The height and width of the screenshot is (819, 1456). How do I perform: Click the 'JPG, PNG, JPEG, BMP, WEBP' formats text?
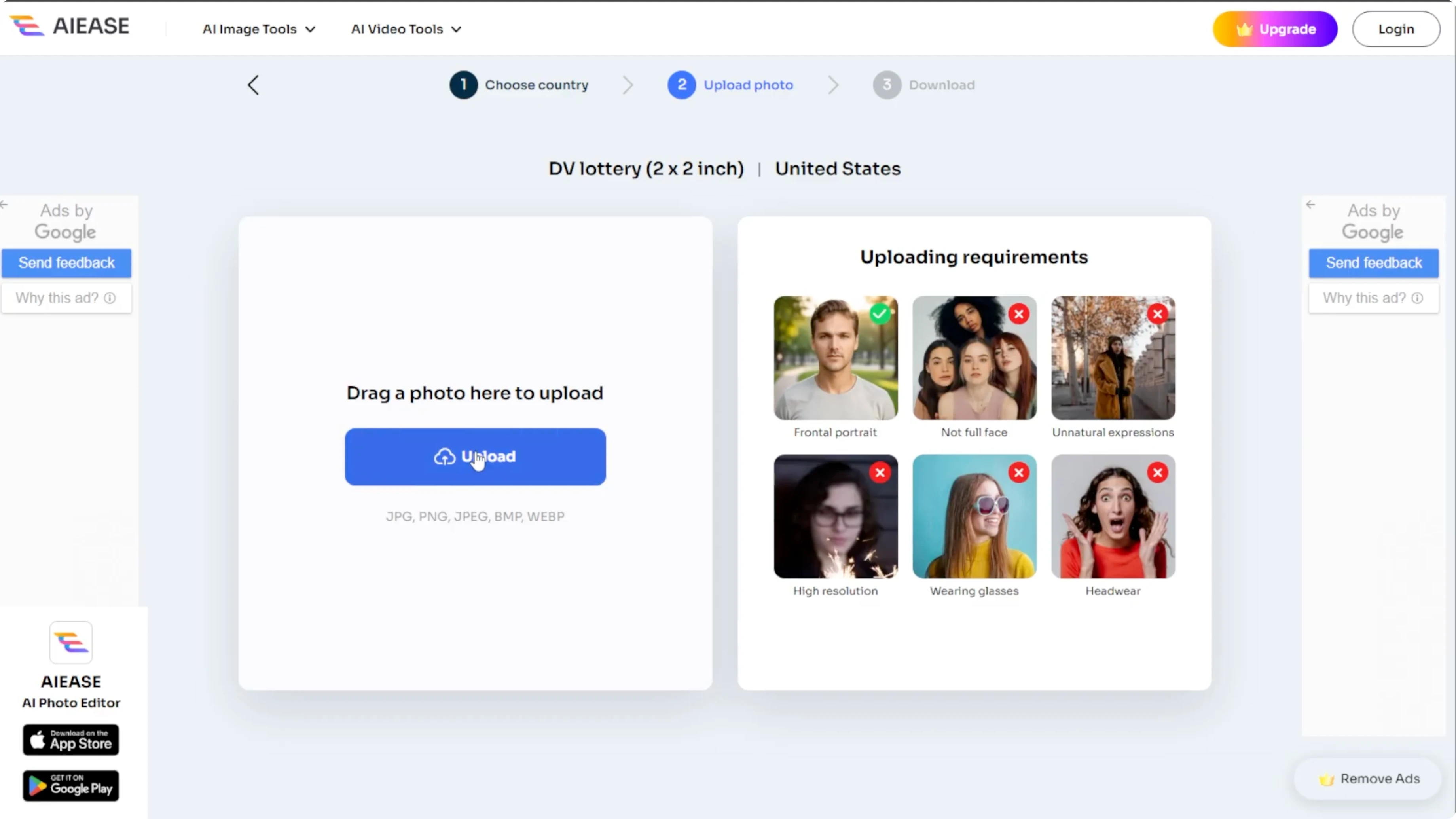coord(475,517)
